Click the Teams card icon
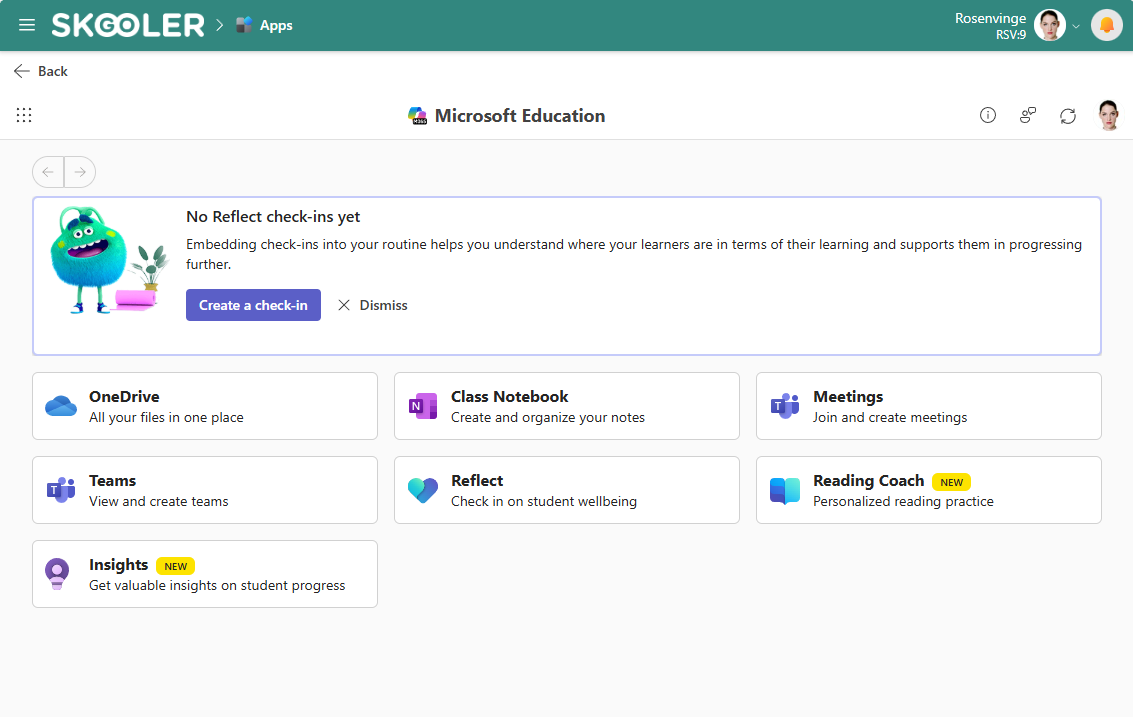This screenshot has width=1133, height=717. pos(61,490)
